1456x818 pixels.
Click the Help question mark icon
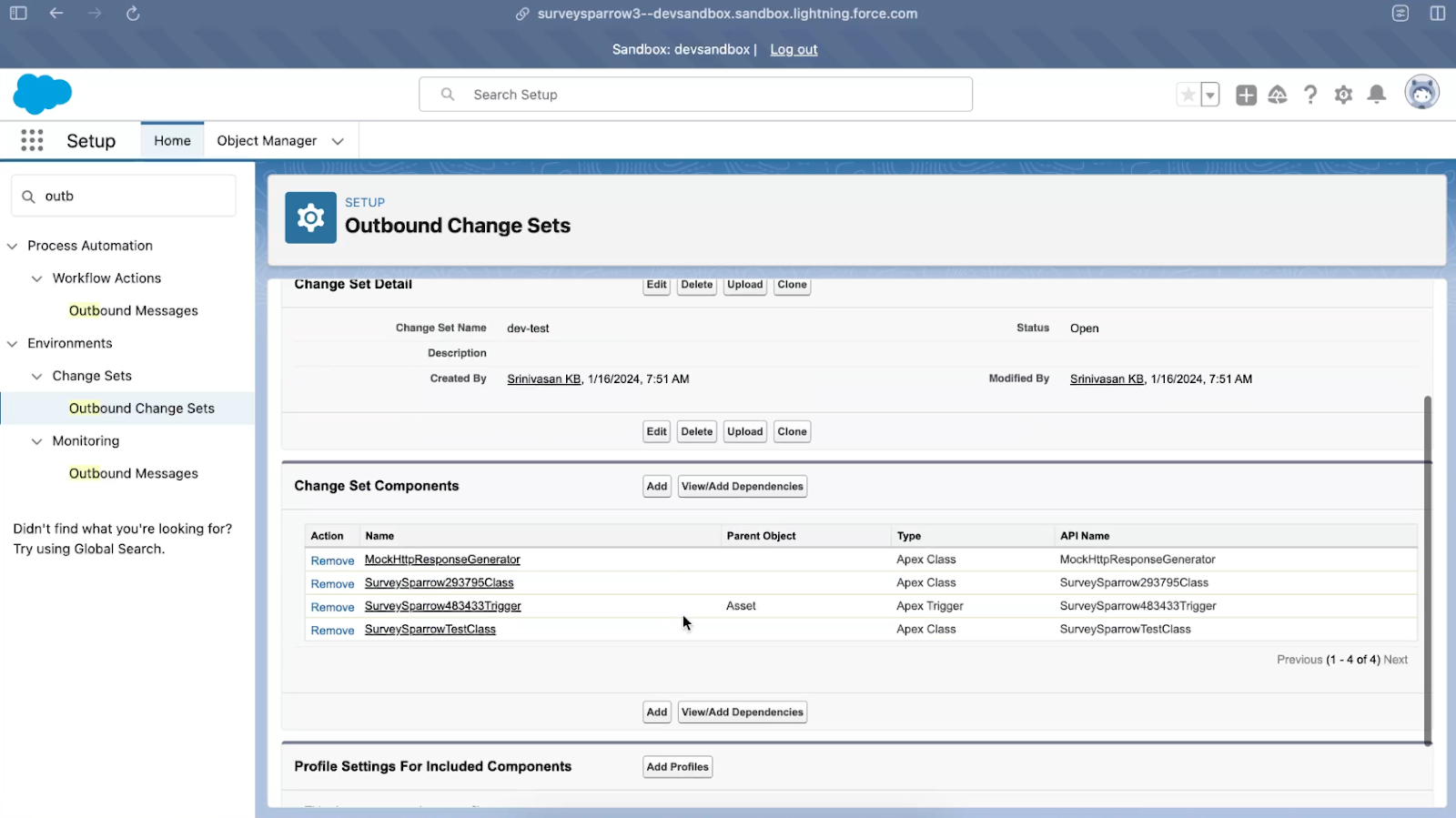coord(1310,95)
